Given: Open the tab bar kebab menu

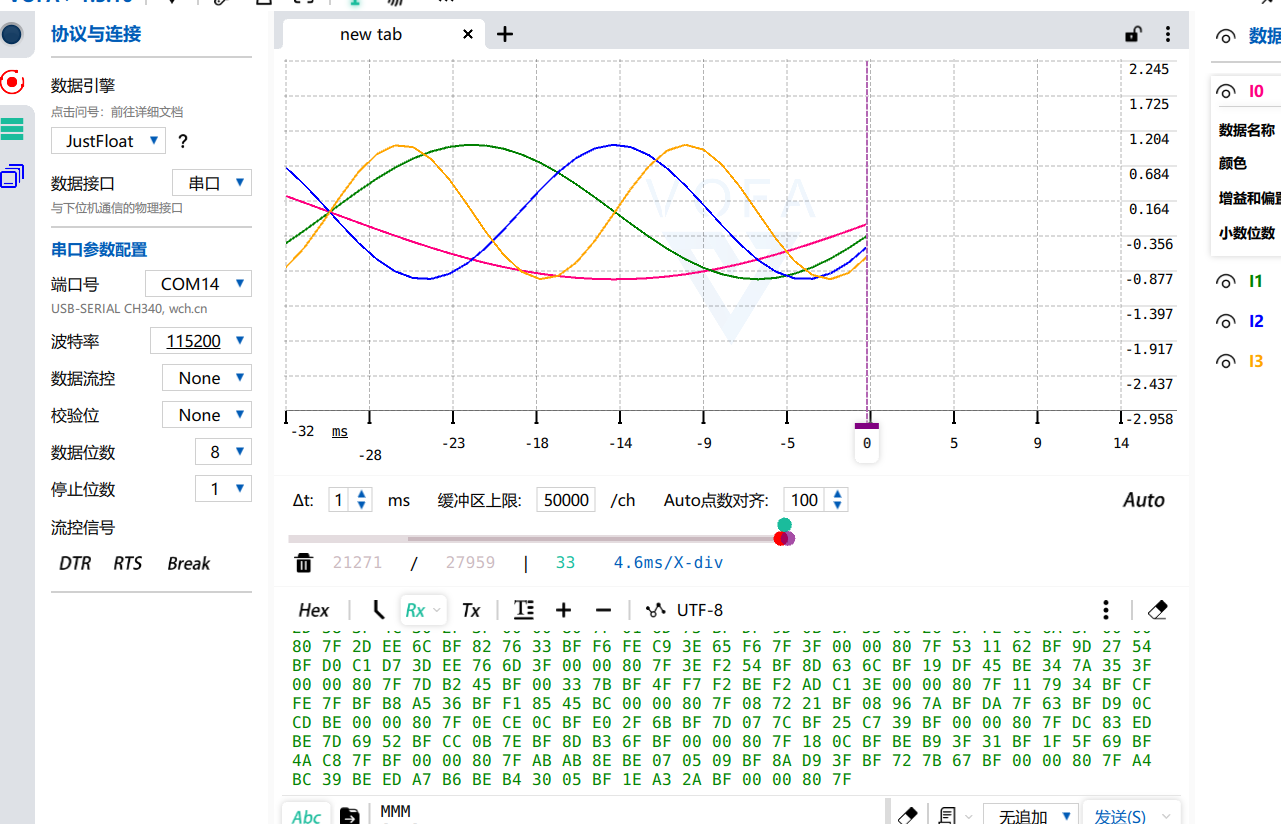Looking at the screenshot, I should click(x=1168, y=34).
